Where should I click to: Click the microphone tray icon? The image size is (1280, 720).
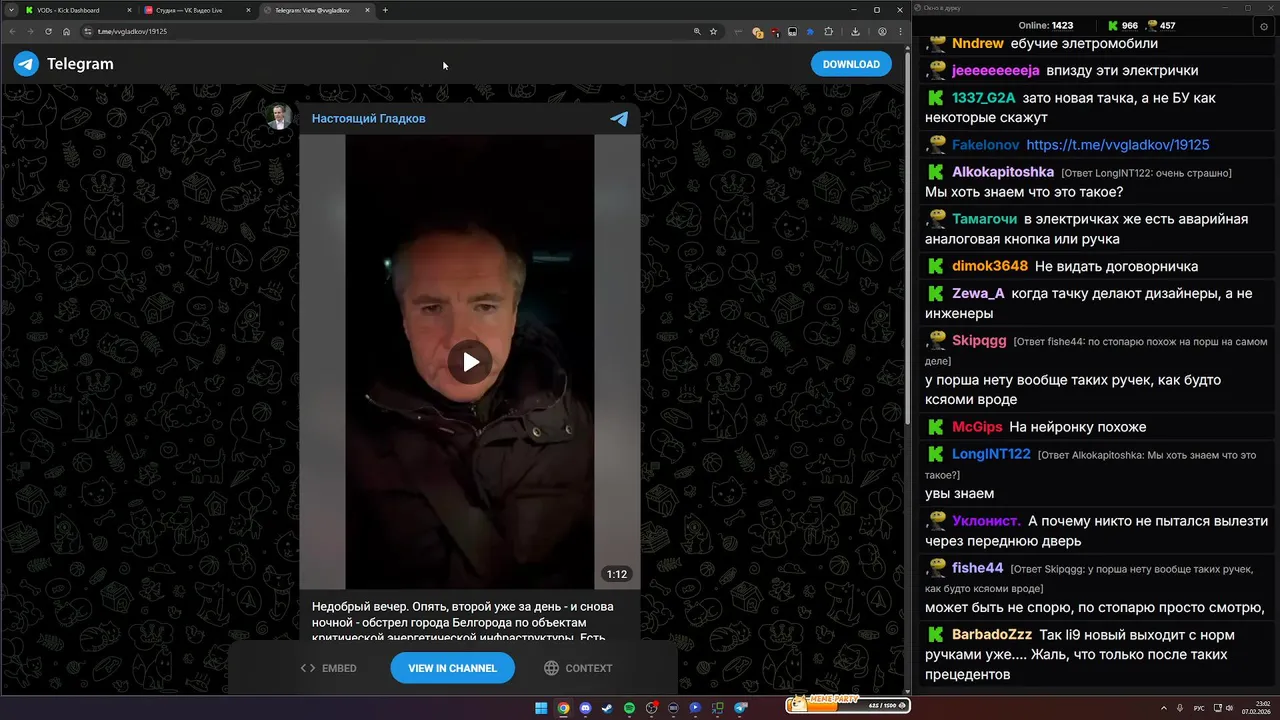[1180, 708]
